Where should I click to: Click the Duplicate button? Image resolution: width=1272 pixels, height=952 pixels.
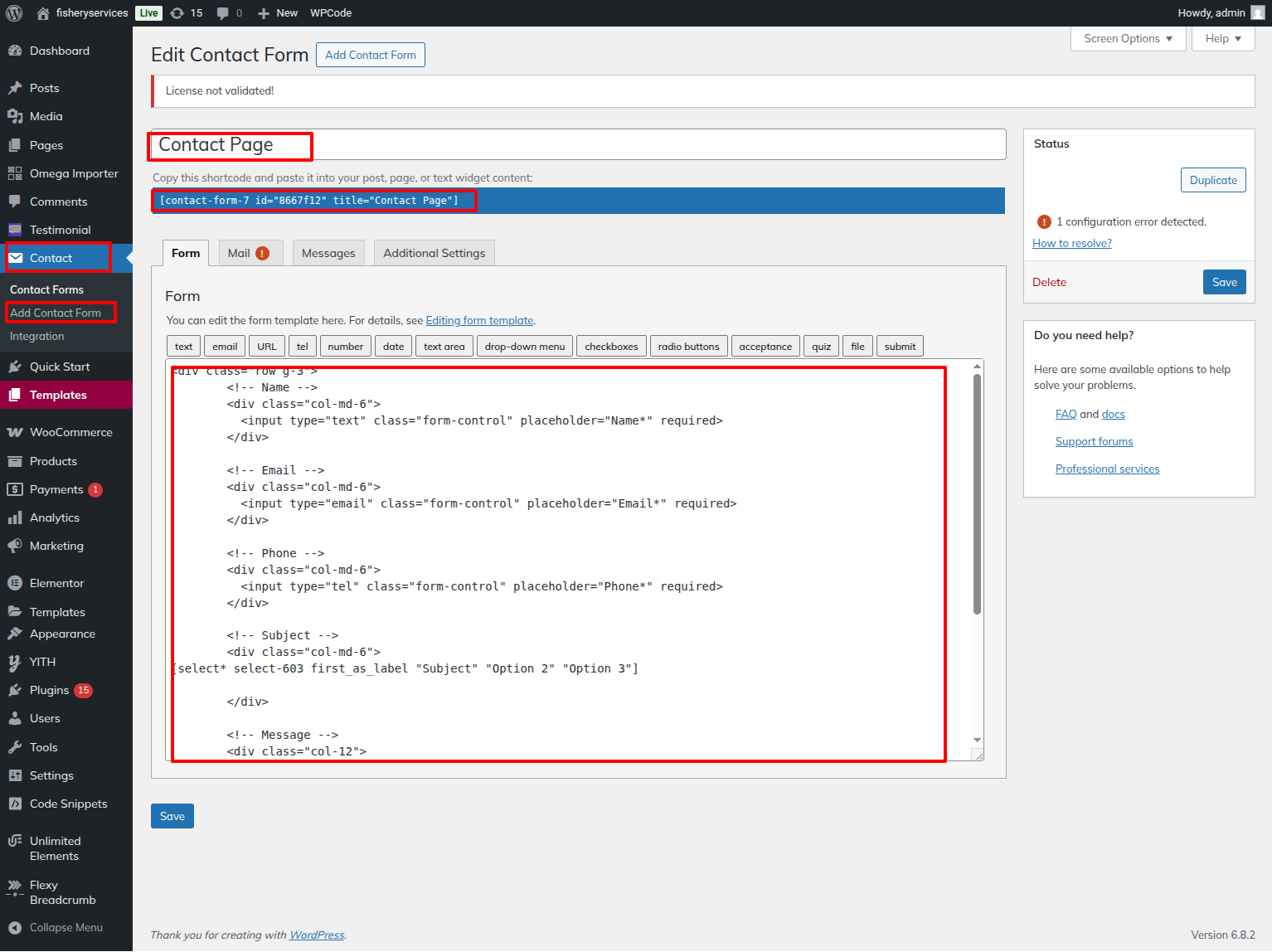(1212, 180)
